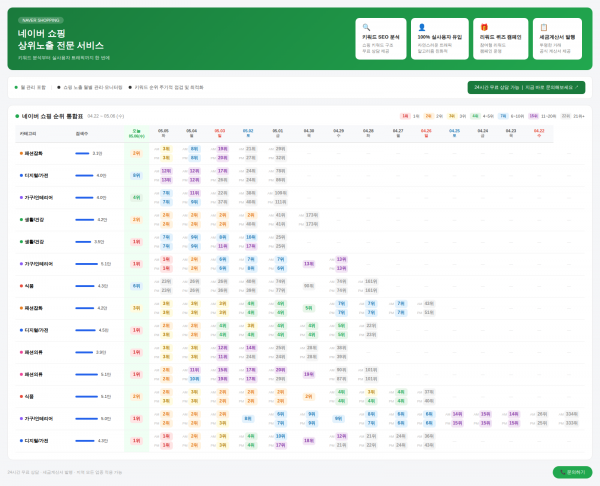Screen dimensions: 600x486
Task: Click the 네이버 쇼핑 순위 통합표 heading
Action: pos(52,116)
